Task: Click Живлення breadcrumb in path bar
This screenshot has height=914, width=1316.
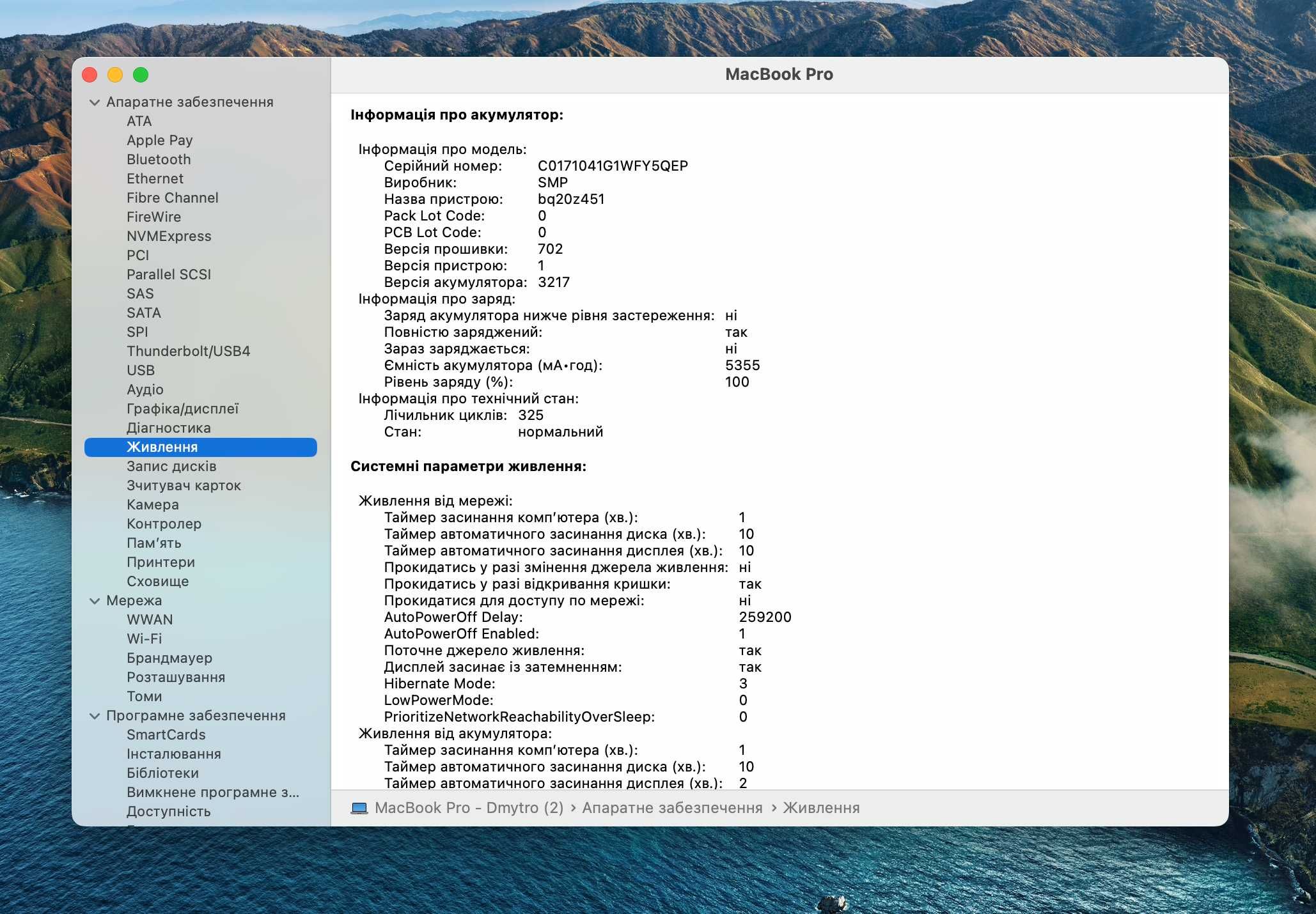Action: click(821, 808)
